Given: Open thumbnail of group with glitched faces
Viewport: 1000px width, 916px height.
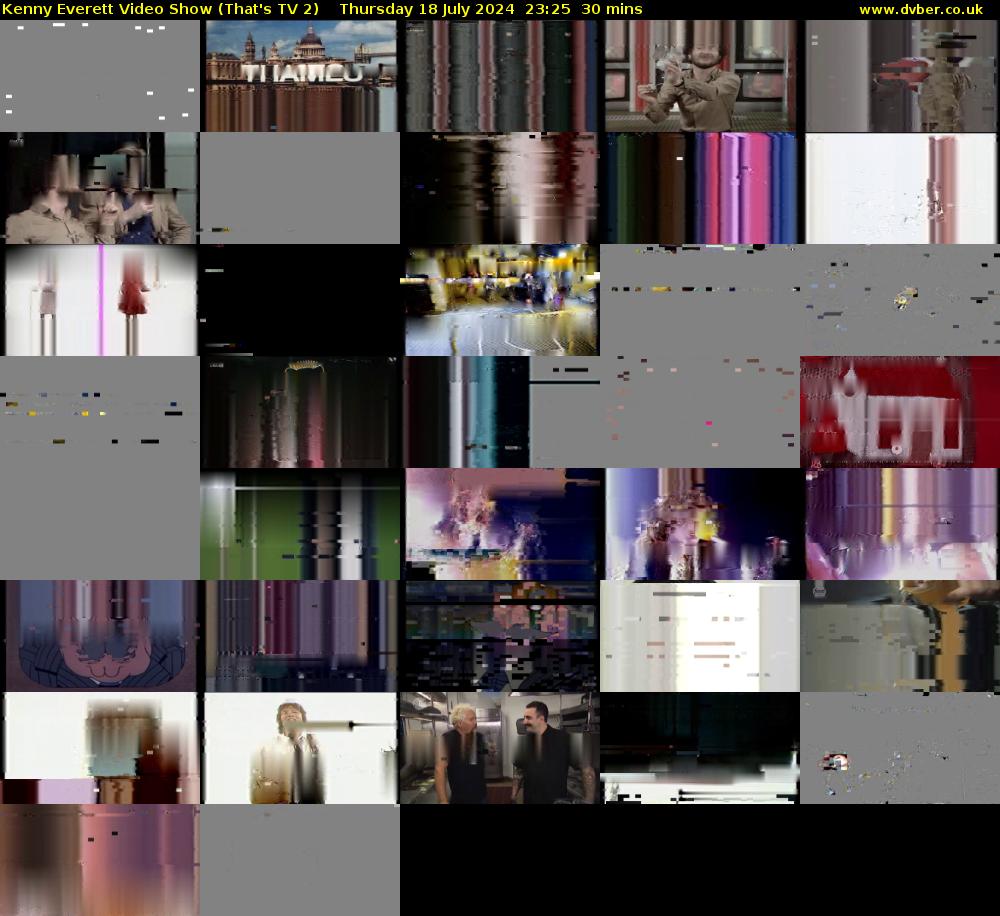Looking at the screenshot, I should (99, 188).
